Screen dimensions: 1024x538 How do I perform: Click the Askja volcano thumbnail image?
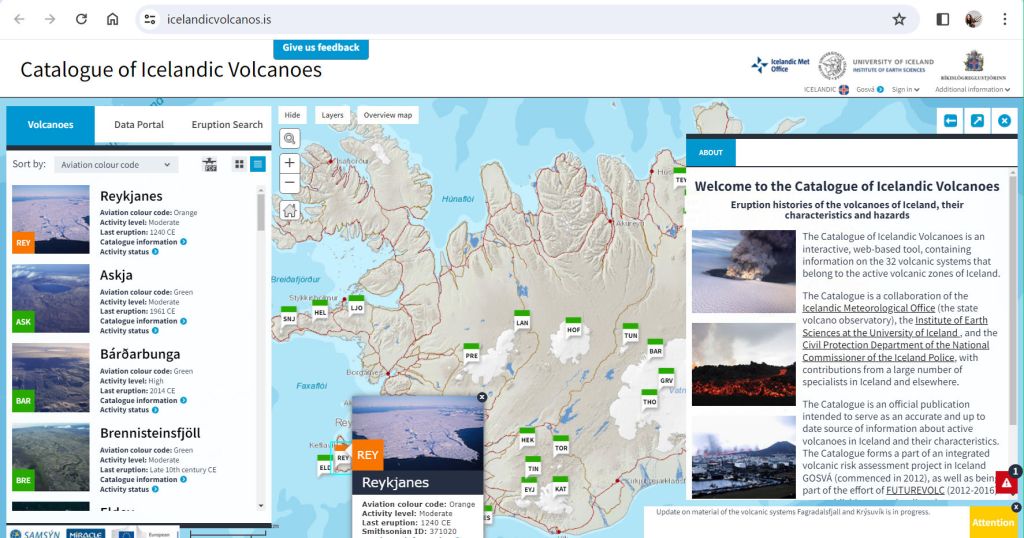[50, 299]
